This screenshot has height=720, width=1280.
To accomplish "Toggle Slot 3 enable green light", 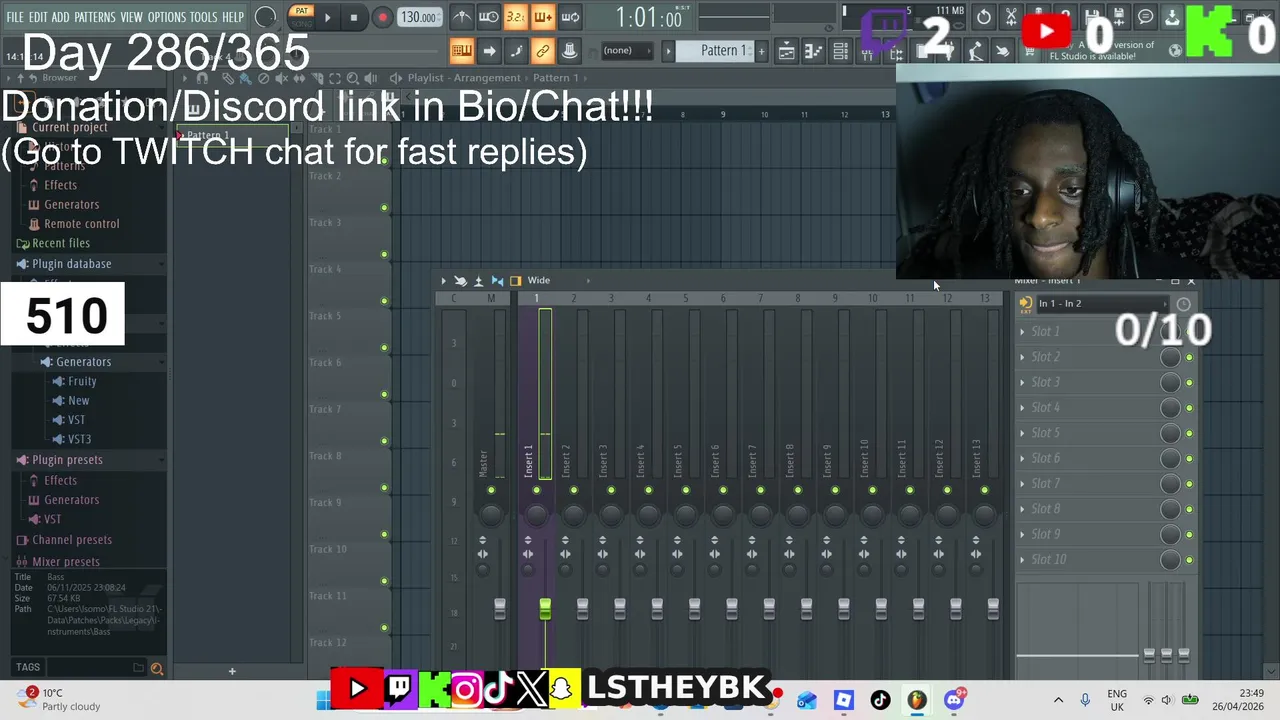I will 1189,383.
